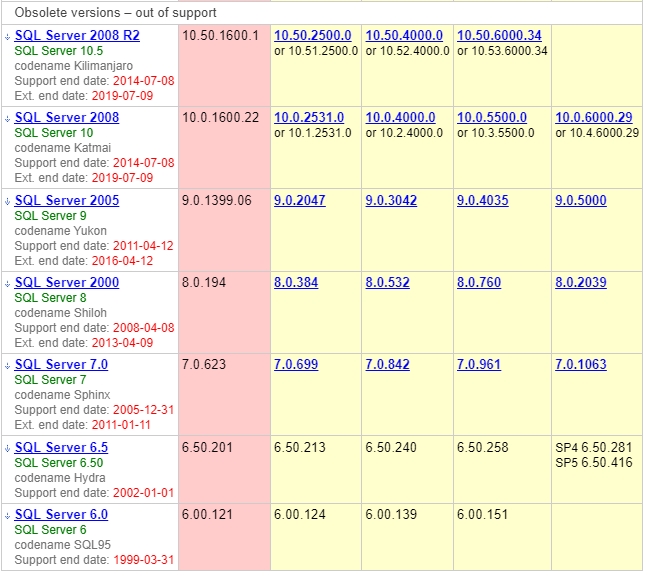Follow the 10.50.2500.0 build link
649x576 pixels.
click(x=312, y=36)
